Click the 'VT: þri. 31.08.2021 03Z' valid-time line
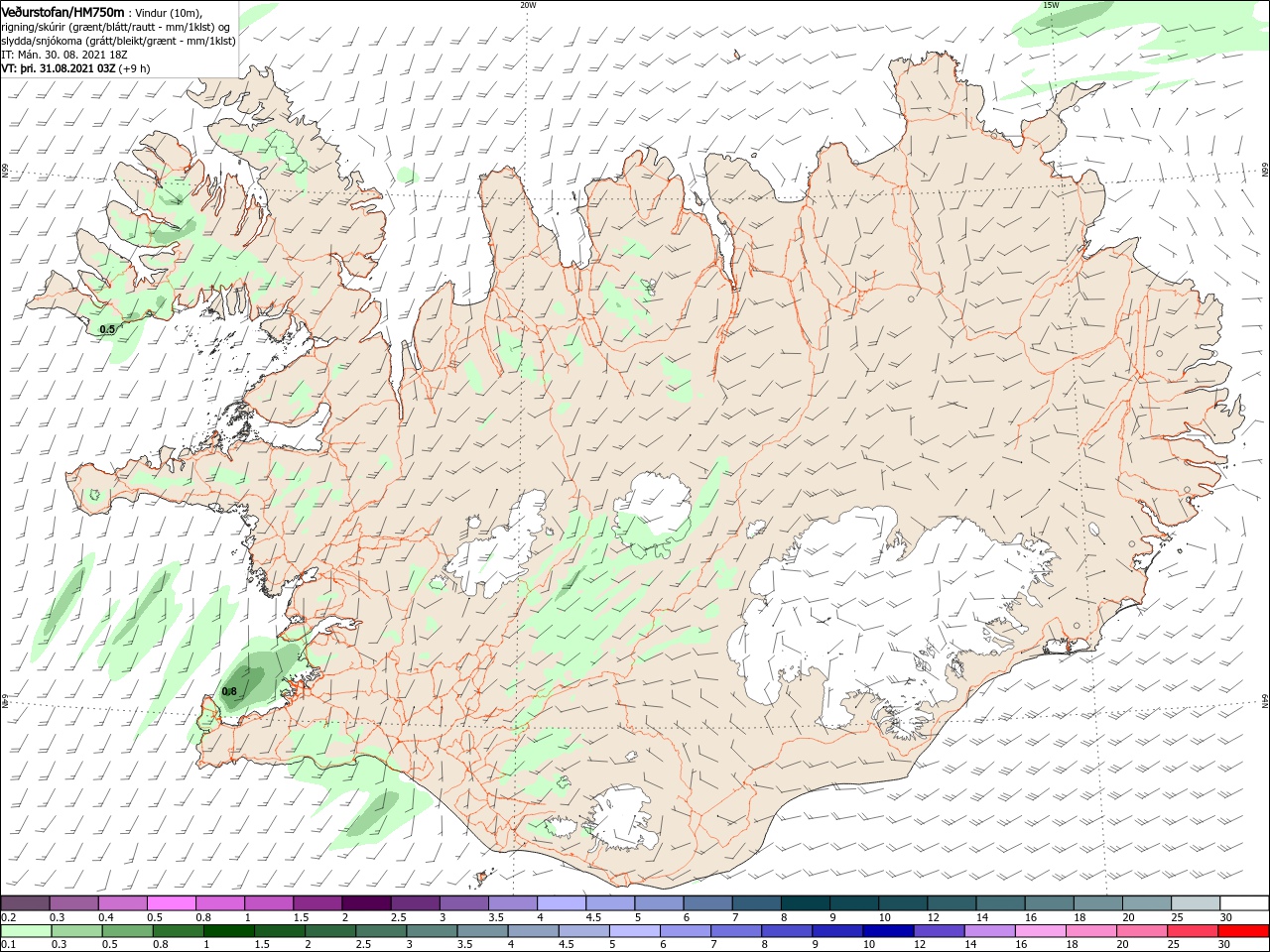1270x952 pixels. [x=59, y=68]
